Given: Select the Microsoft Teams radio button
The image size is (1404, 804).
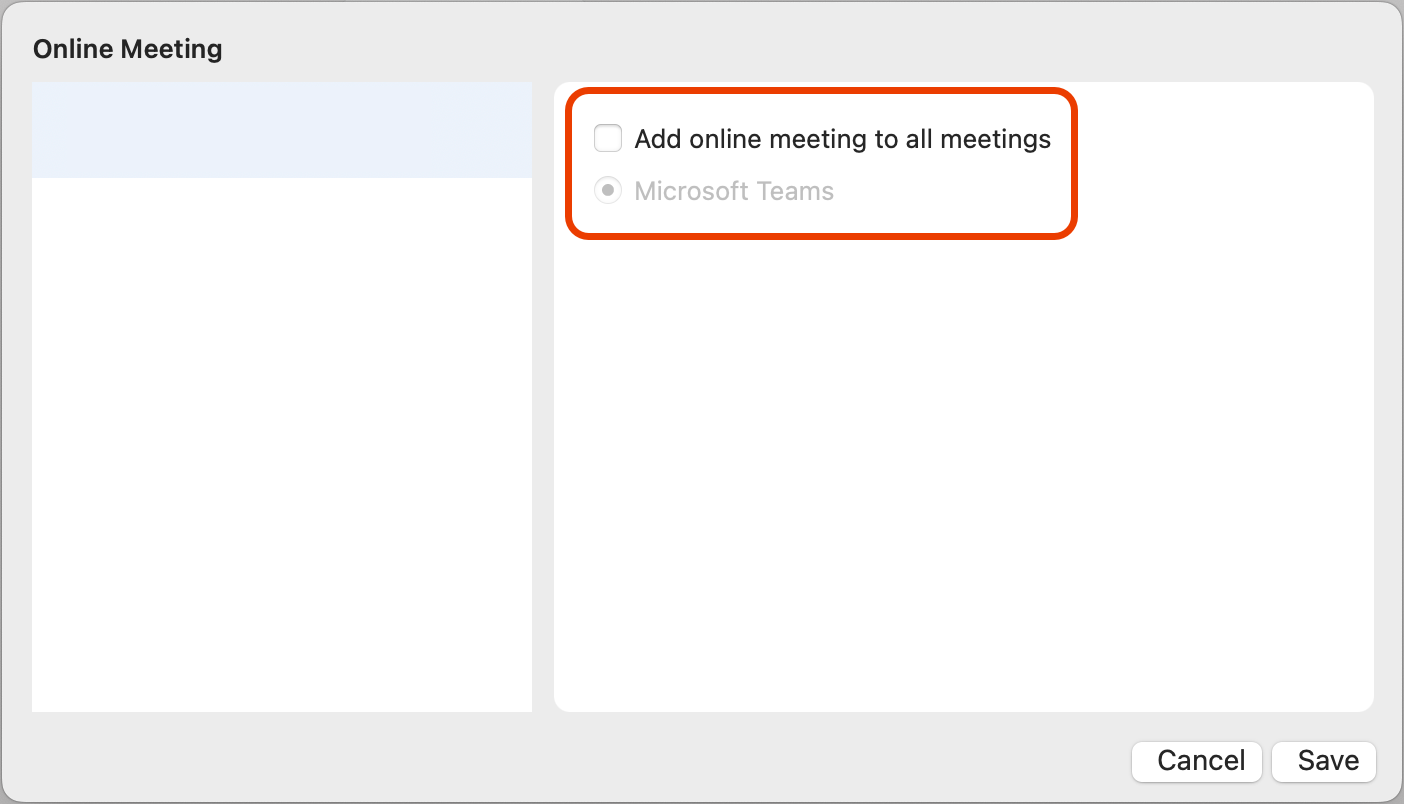Looking at the screenshot, I should tap(608, 191).
